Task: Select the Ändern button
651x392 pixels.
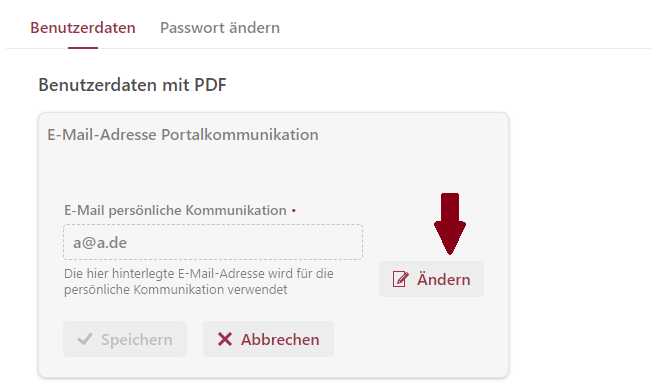Action: [431, 279]
